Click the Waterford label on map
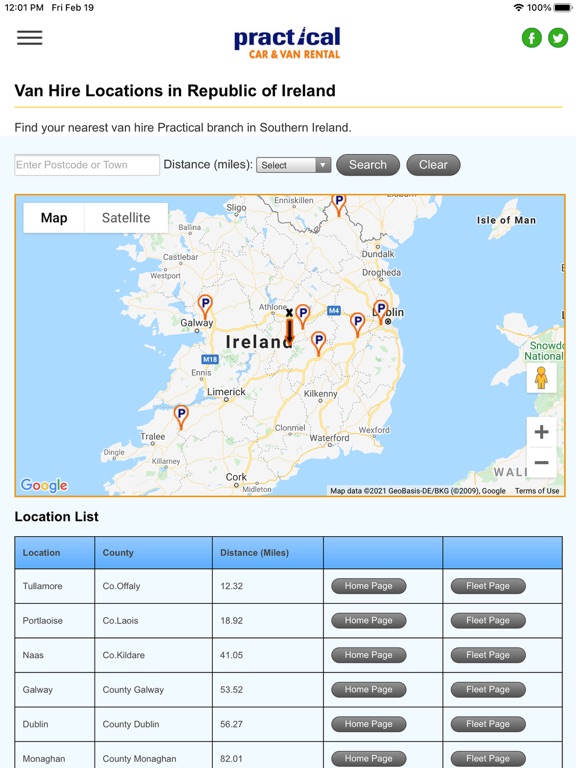 click(329, 438)
